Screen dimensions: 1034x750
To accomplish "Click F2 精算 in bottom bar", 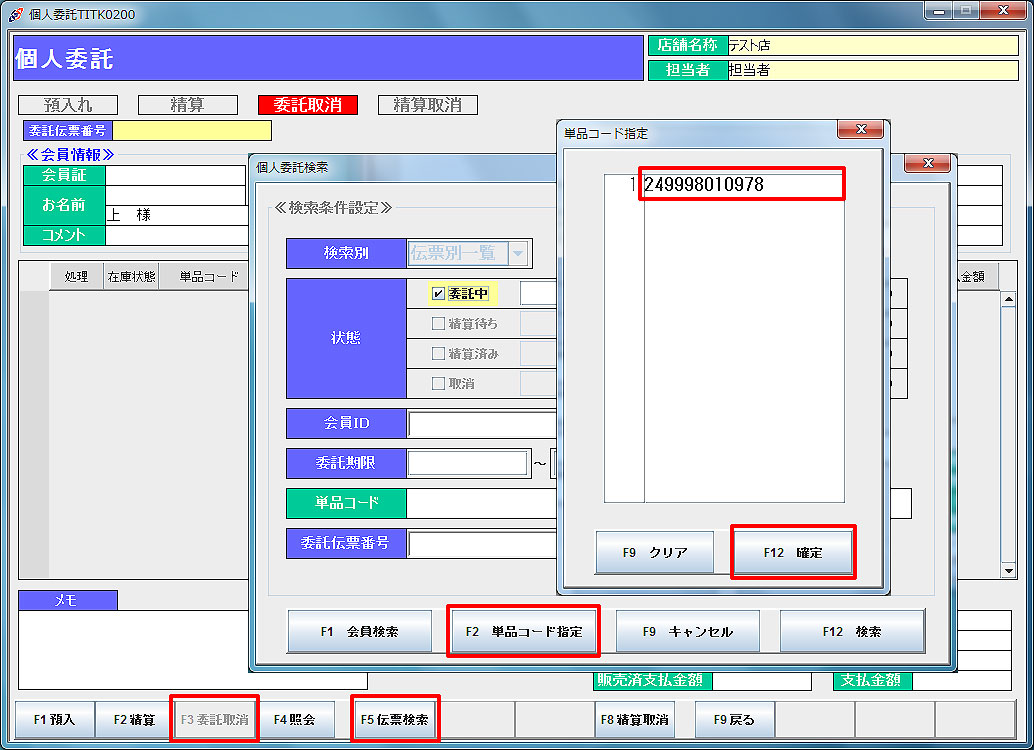I will tap(134, 719).
